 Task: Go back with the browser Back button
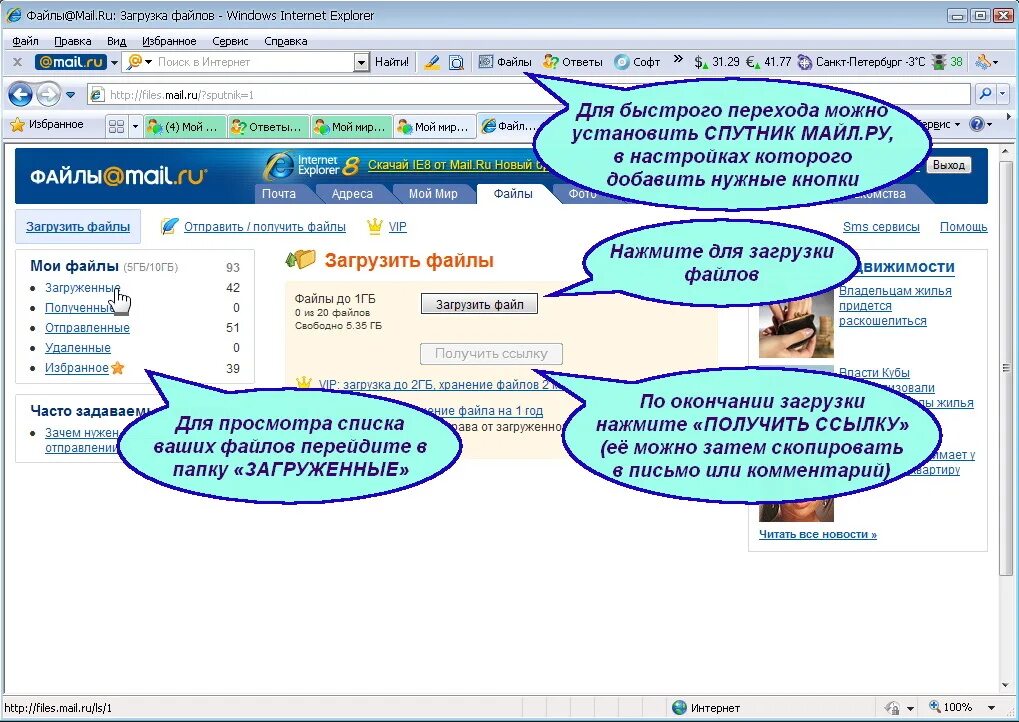click(x=20, y=95)
